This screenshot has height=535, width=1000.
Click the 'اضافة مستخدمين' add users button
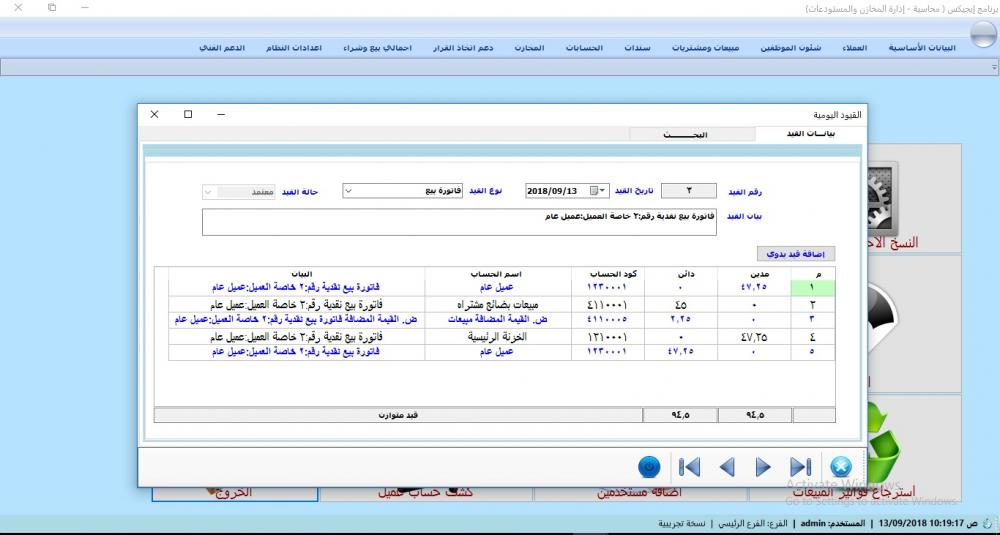tap(640, 492)
